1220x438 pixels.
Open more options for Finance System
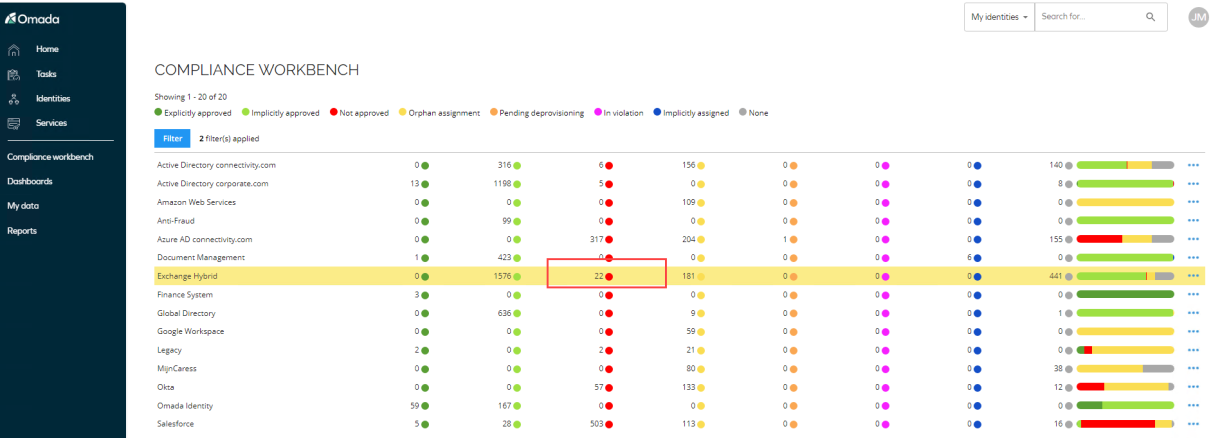tap(1193, 295)
